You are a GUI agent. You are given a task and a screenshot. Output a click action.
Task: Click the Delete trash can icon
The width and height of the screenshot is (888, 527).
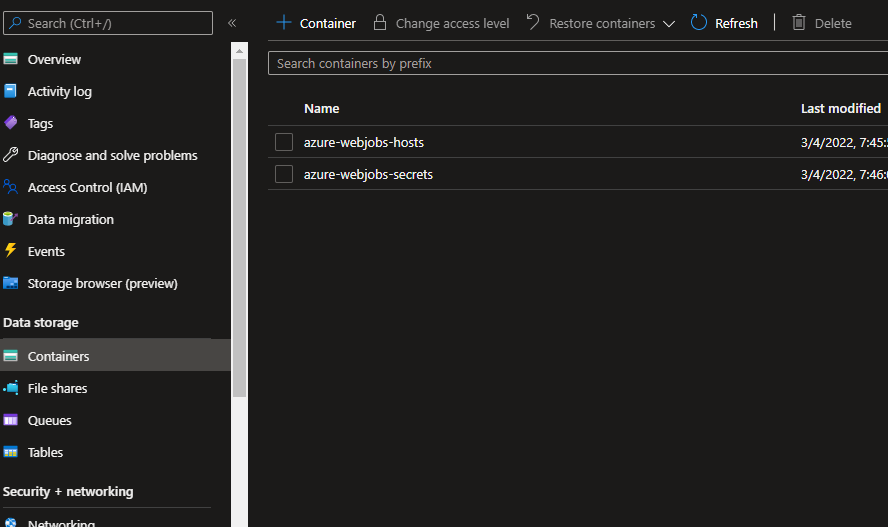tap(799, 23)
